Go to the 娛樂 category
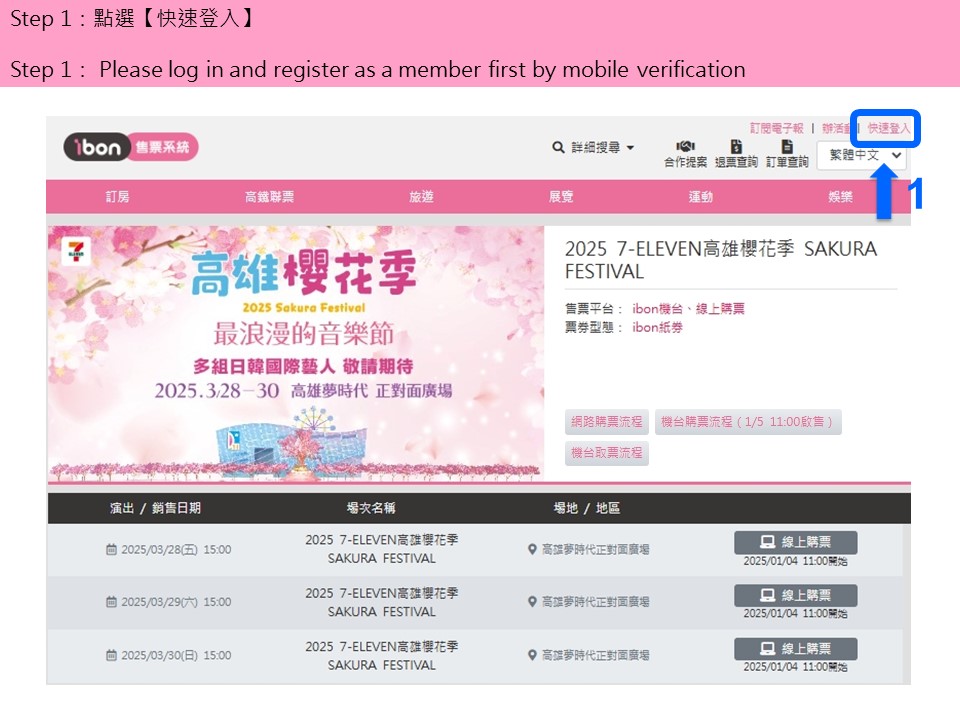Viewport: 960px width, 720px height. click(x=840, y=197)
